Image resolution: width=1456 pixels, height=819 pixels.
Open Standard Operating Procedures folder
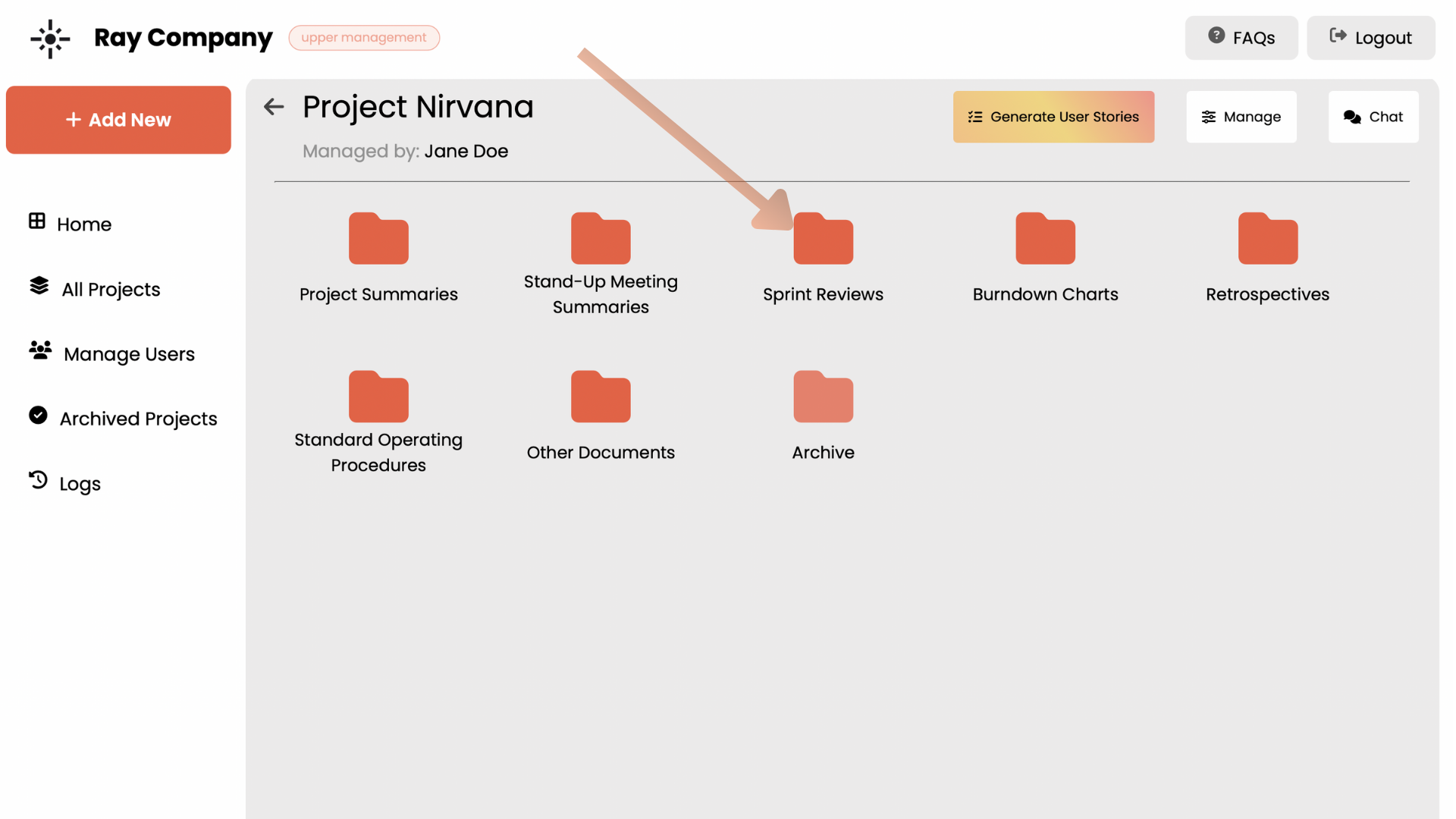tap(378, 397)
